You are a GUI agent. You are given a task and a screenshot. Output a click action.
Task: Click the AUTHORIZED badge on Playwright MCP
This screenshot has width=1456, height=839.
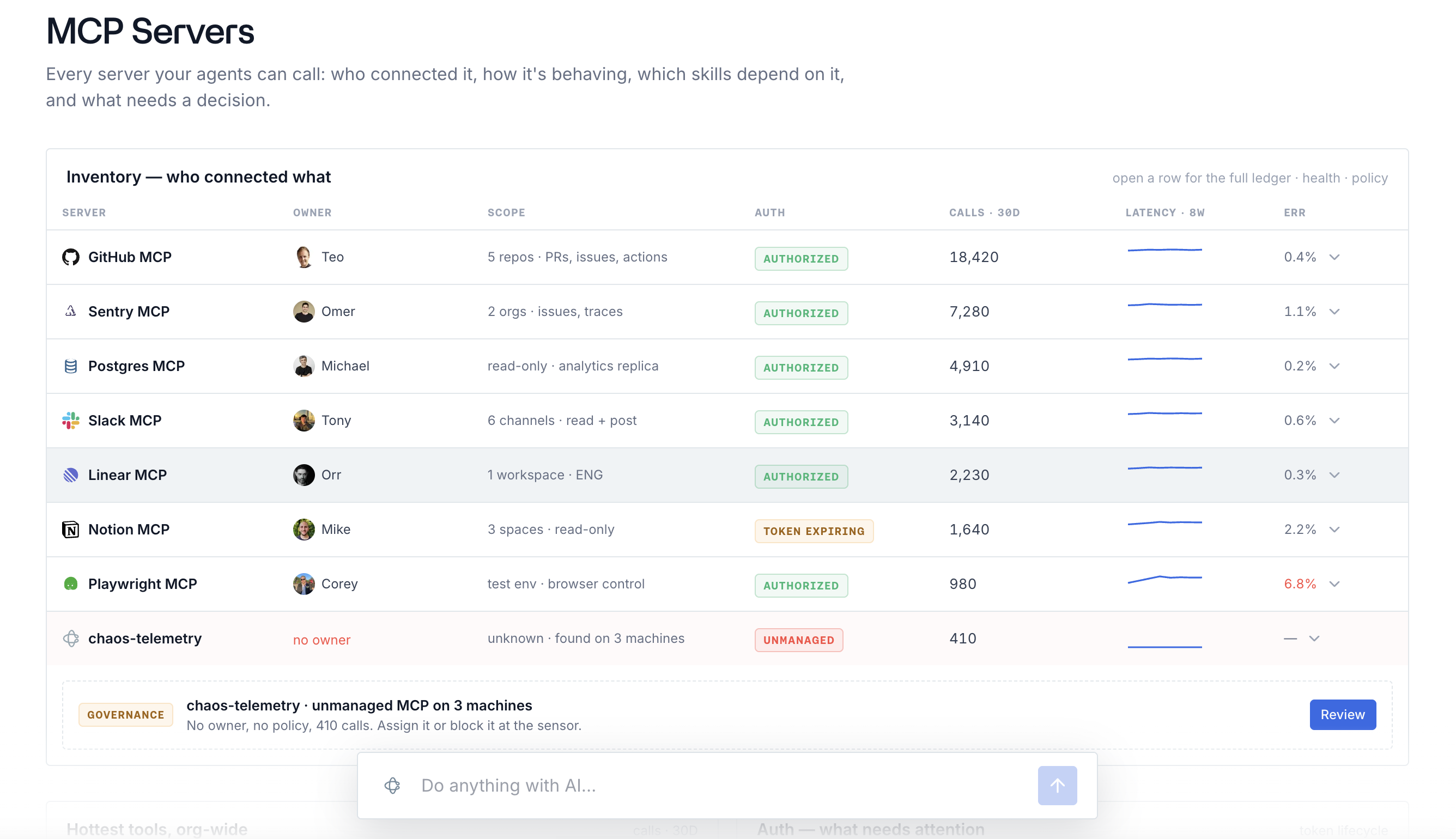click(801, 586)
